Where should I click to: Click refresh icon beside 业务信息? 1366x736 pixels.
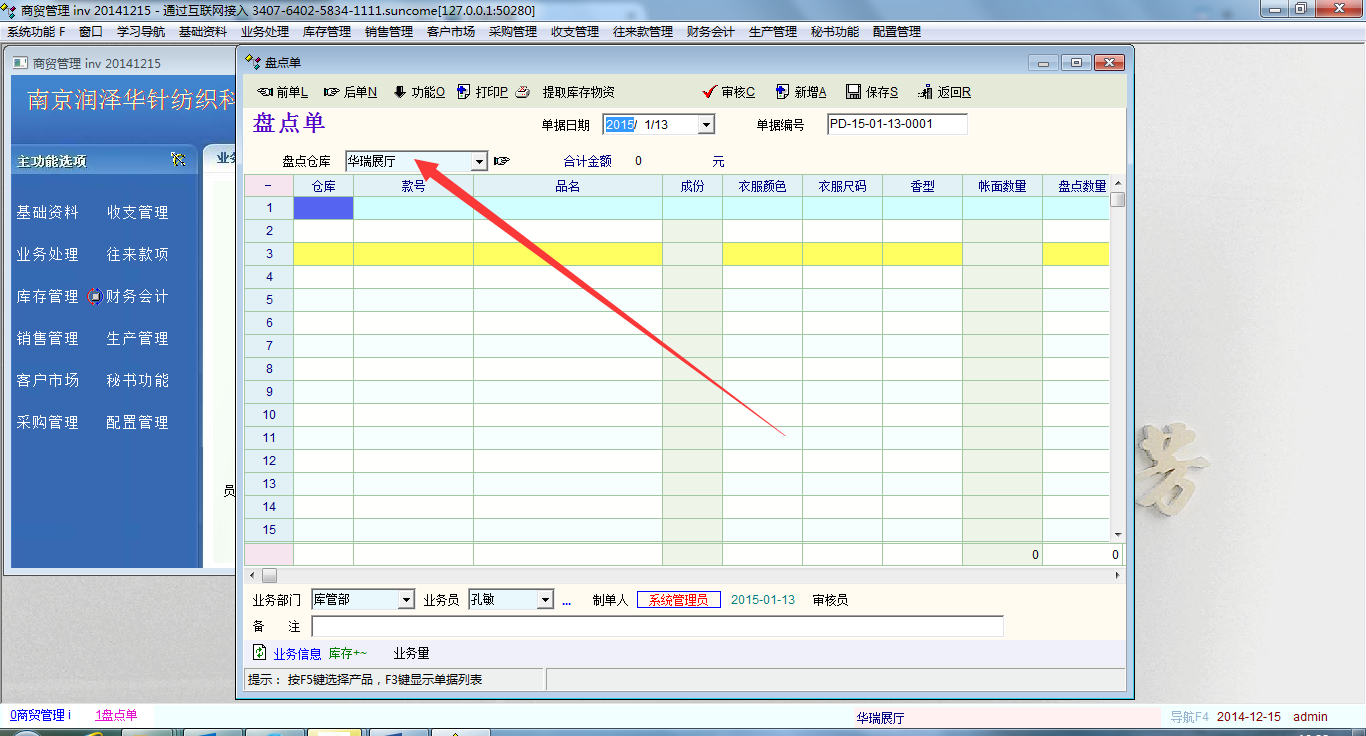260,653
